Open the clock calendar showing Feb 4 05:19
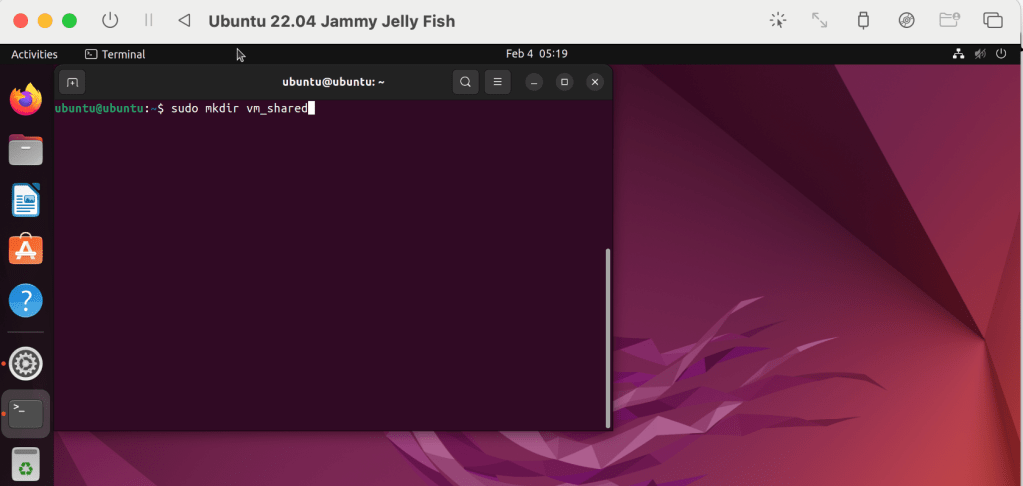1023x486 pixels. tap(537, 54)
